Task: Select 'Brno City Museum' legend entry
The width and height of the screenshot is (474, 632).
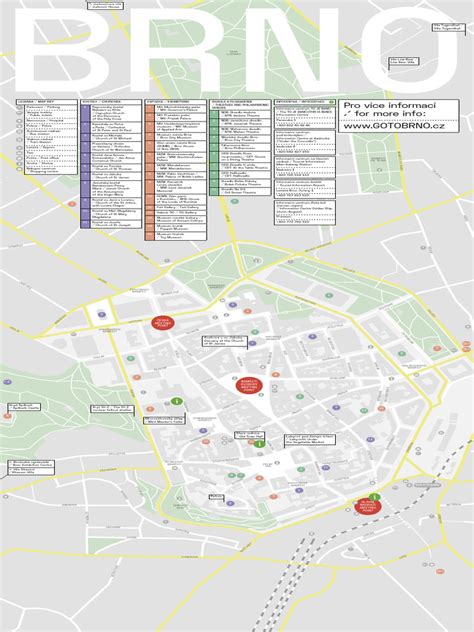Action: [x=176, y=137]
